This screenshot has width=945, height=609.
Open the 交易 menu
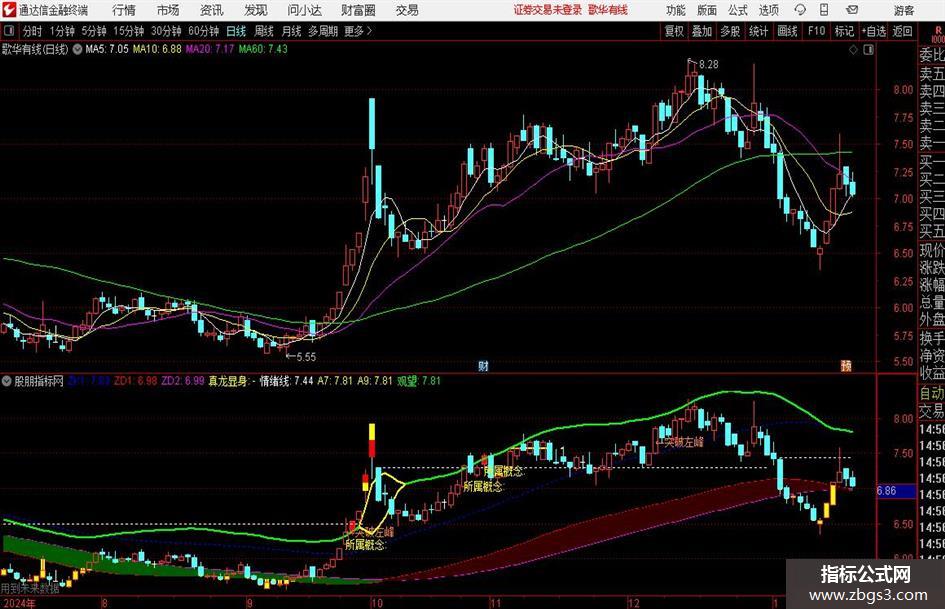pyautogui.click(x=407, y=10)
